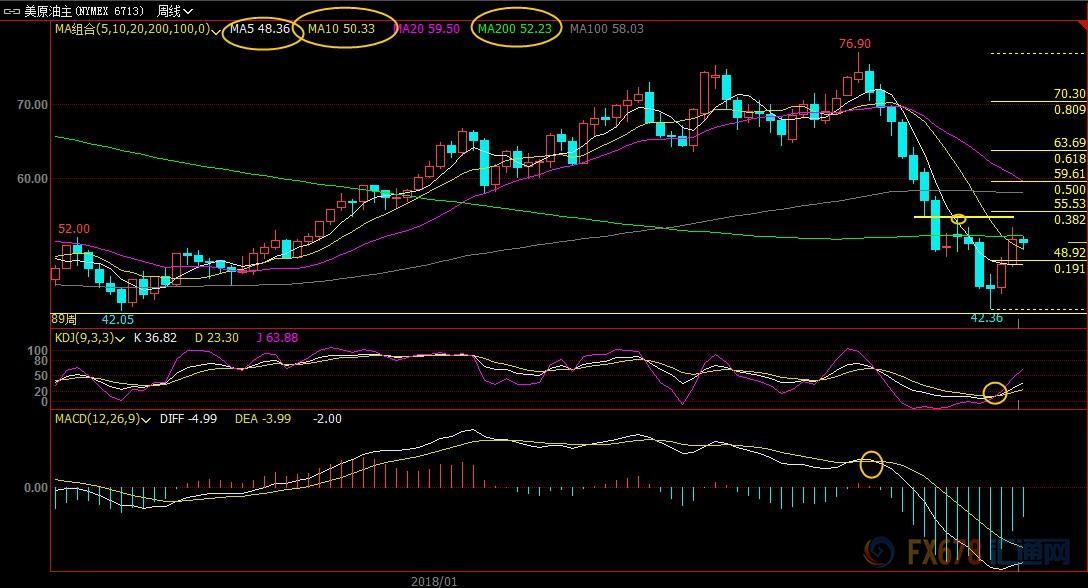Click the DIFF -4.99 reading
The width and height of the screenshot is (1088, 588).
(188, 419)
